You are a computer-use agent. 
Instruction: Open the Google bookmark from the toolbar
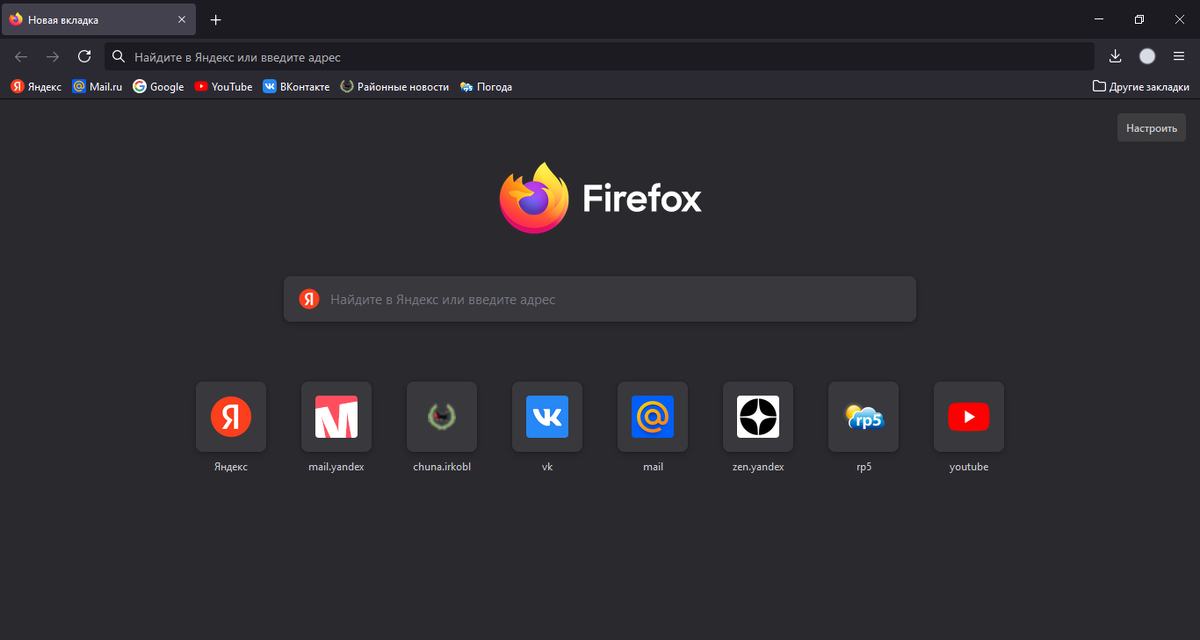[158, 86]
